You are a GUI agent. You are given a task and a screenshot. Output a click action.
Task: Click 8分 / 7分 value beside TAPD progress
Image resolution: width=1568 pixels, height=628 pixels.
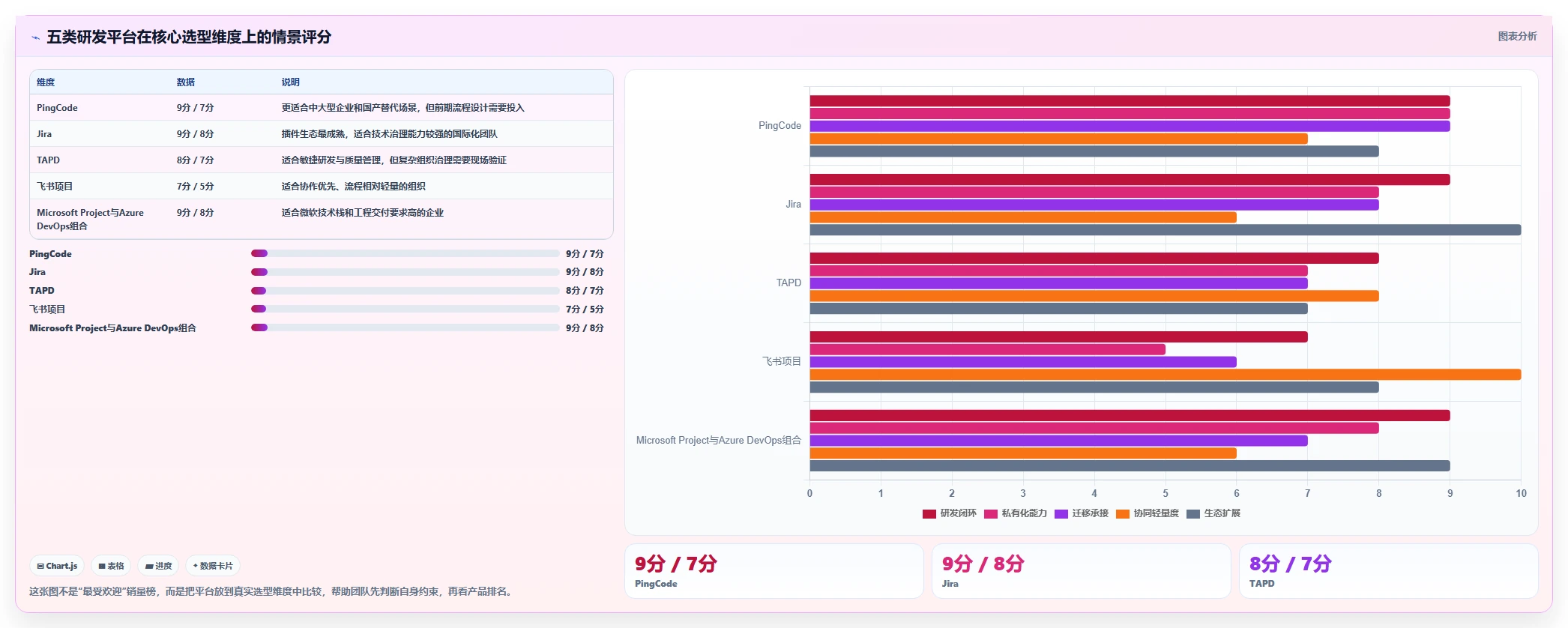[x=585, y=291]
